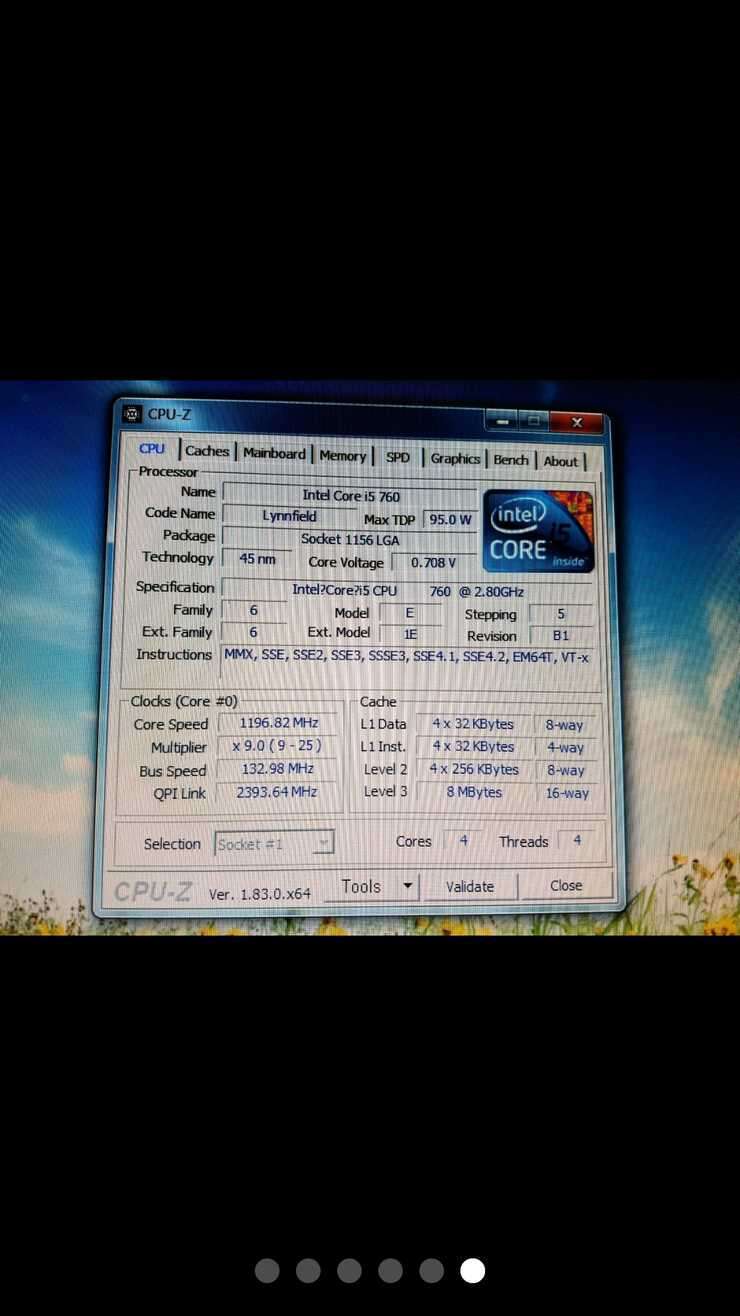Viewport: 740px width, 1316px height.
Task: Click the Model value 'E'
Action: click(x=408, y=613)
